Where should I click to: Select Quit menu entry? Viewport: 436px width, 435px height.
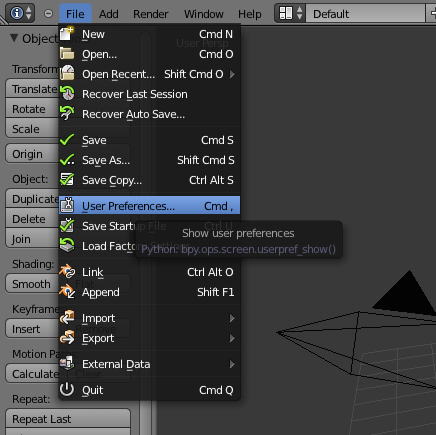(149, 390)
